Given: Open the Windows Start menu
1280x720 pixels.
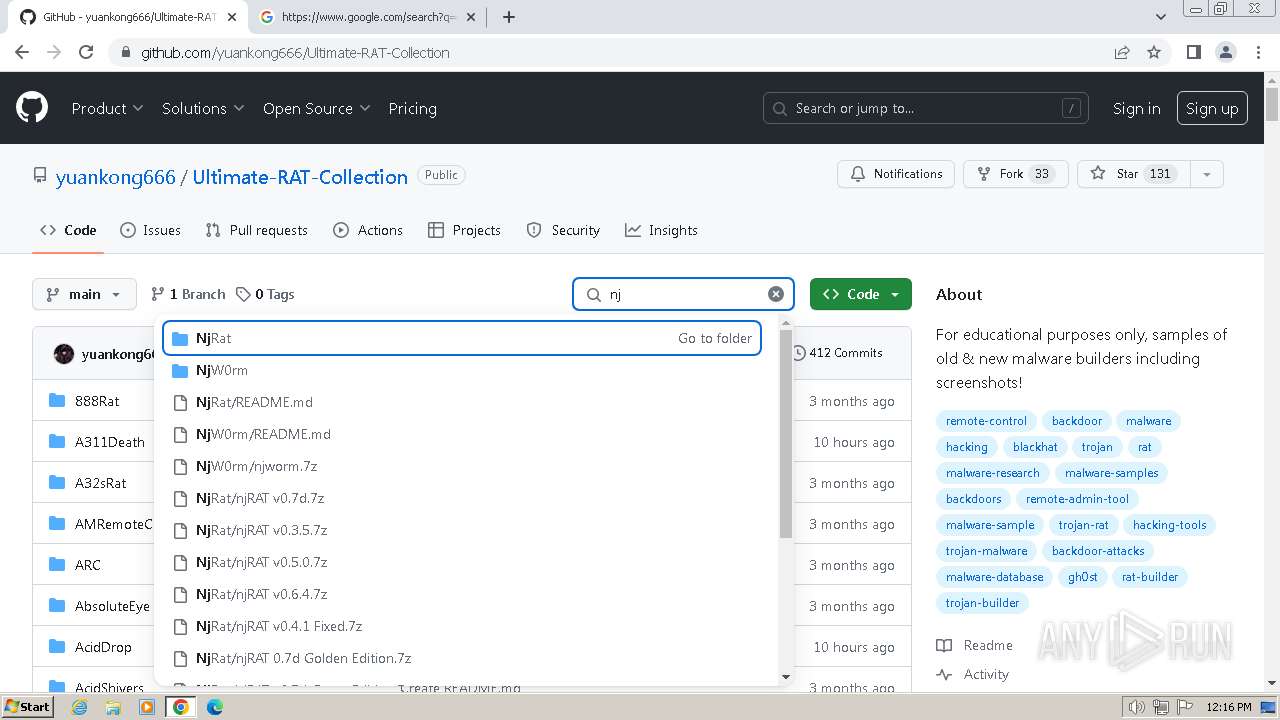Looking at the screenshot, I should pos(27,707).
